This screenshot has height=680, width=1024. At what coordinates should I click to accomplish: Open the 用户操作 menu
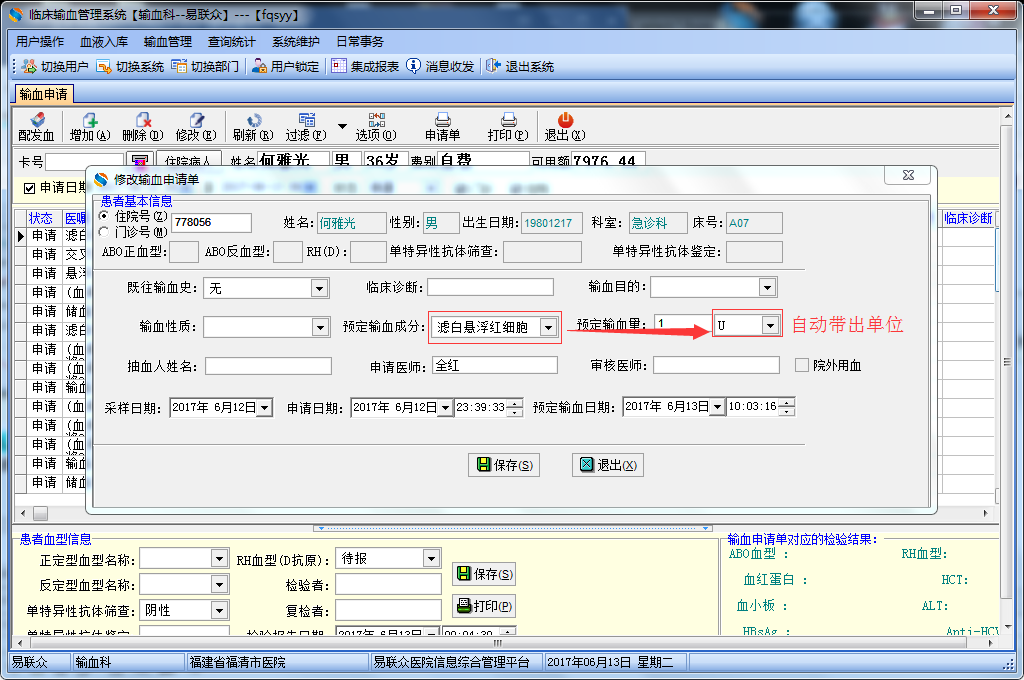tap(40, 42)
